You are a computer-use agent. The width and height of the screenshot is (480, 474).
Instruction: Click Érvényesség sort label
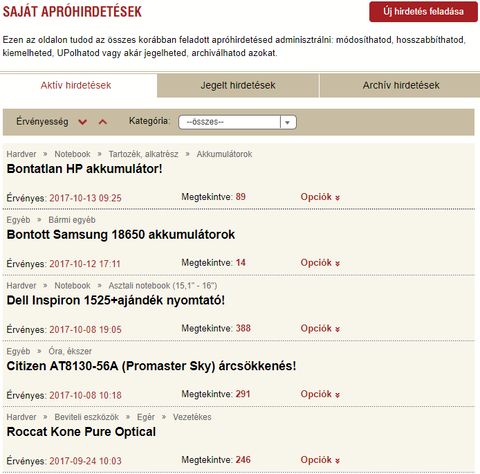tap(42, 121)
